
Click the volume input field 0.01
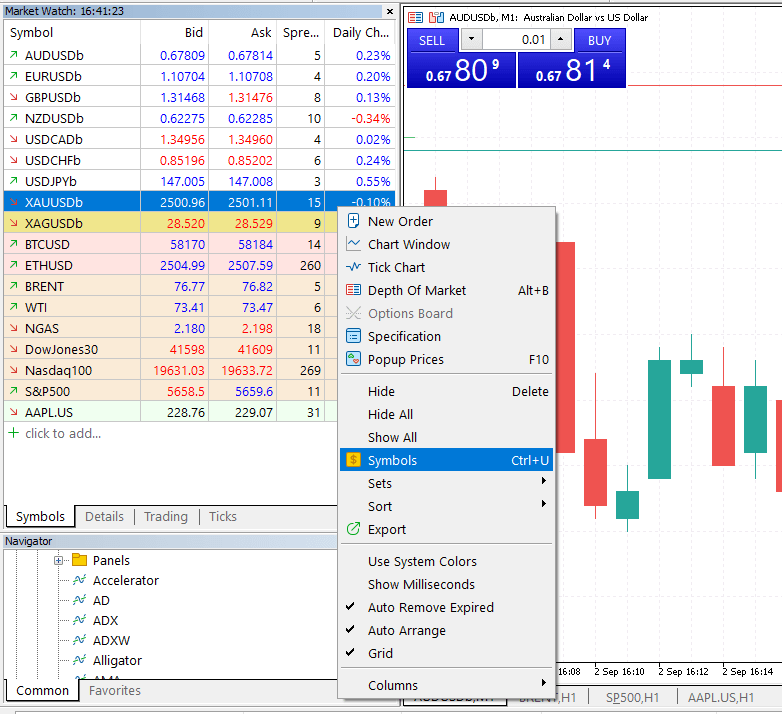coord(516,39)
